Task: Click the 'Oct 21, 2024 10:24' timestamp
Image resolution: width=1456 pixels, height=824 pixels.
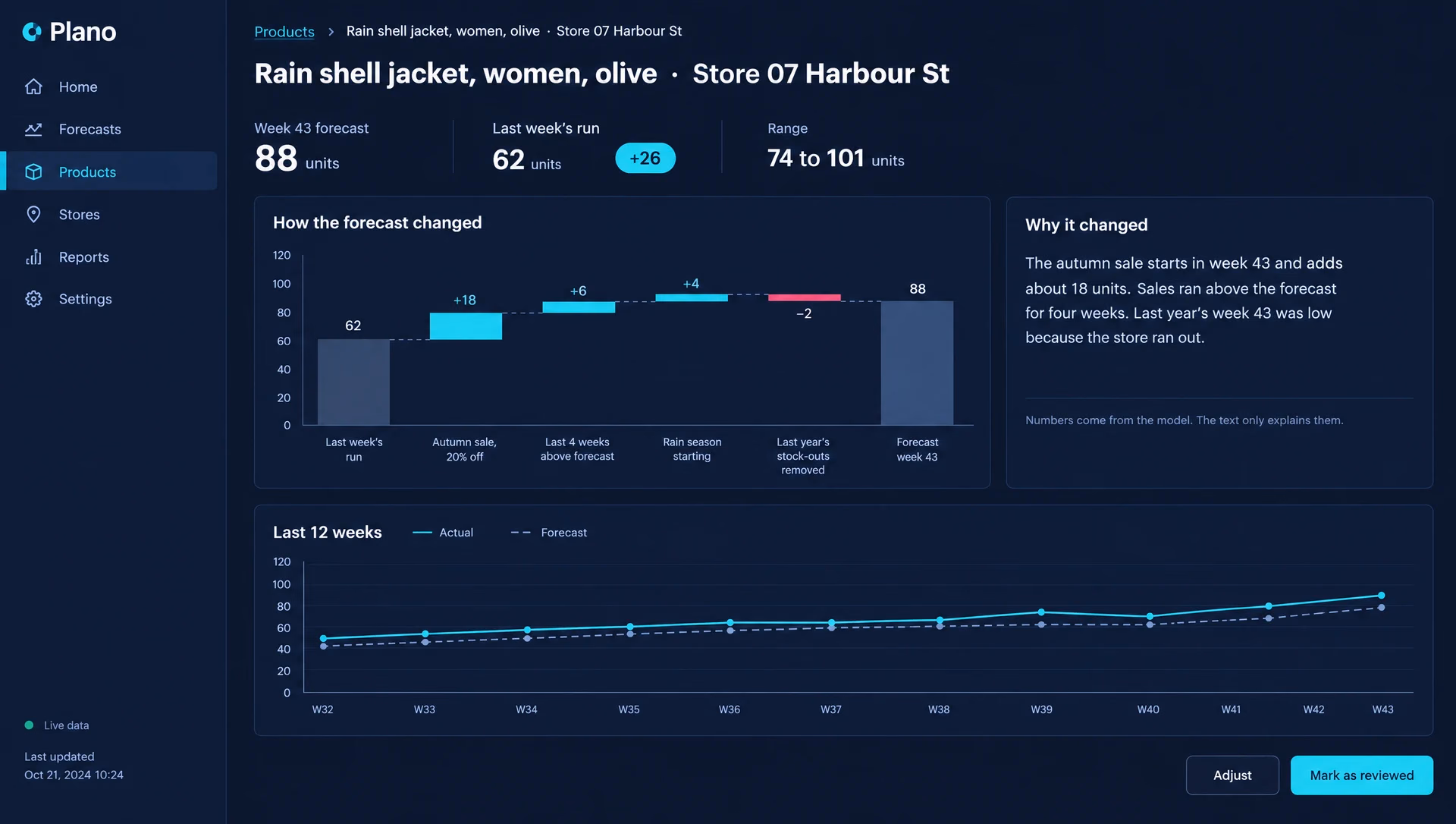Action: pos(74,775)
